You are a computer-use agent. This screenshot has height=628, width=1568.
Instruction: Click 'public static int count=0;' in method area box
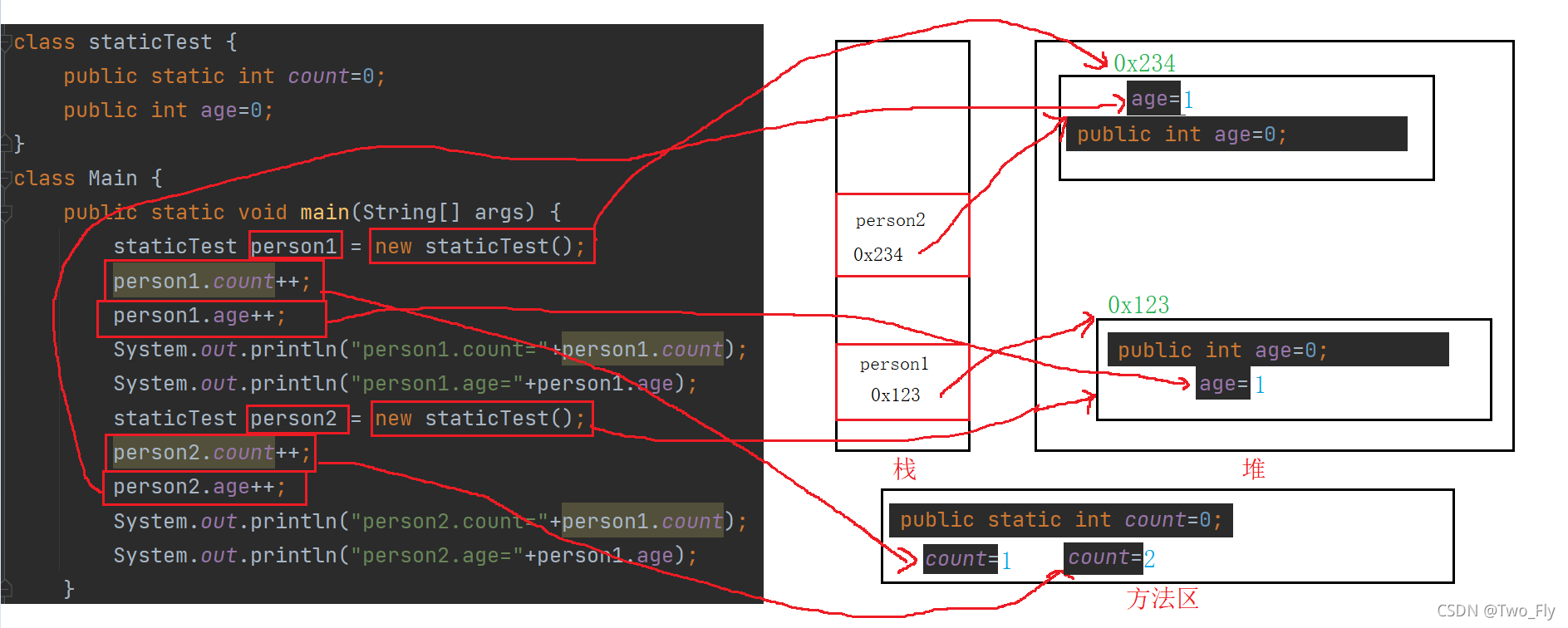pyautogui.click(x=1061, y=520)
